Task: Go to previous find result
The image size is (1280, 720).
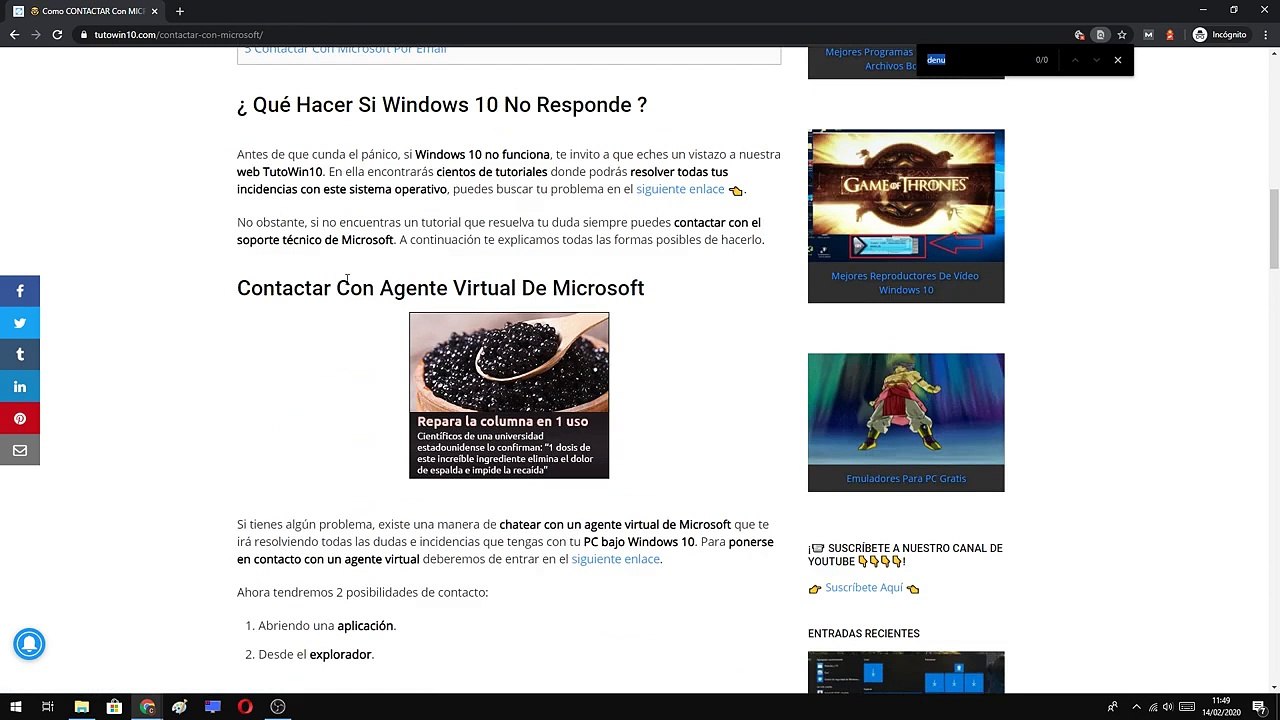Action: (1075, 60)
